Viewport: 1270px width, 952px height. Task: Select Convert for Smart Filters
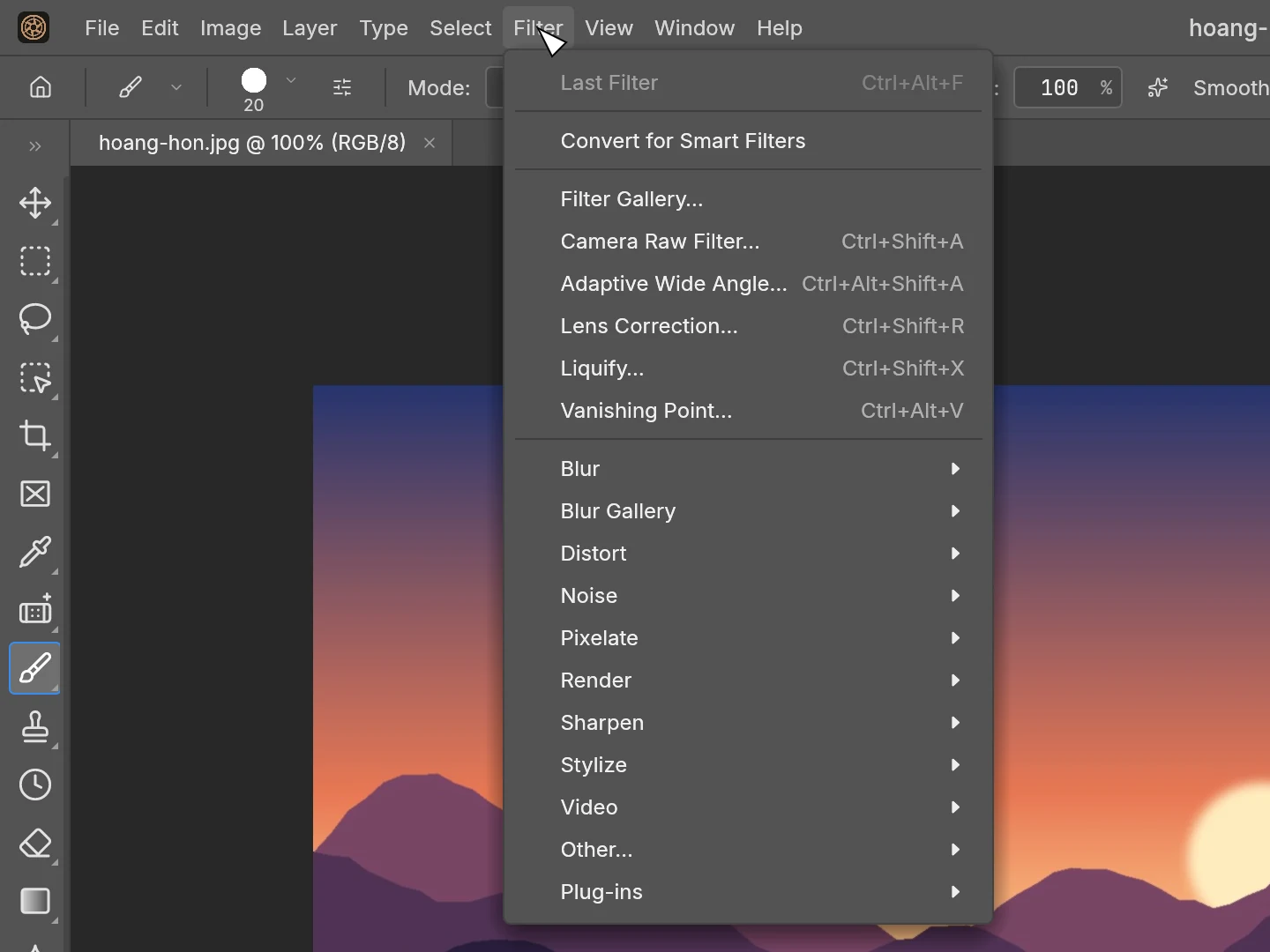(x=749, y=141)
